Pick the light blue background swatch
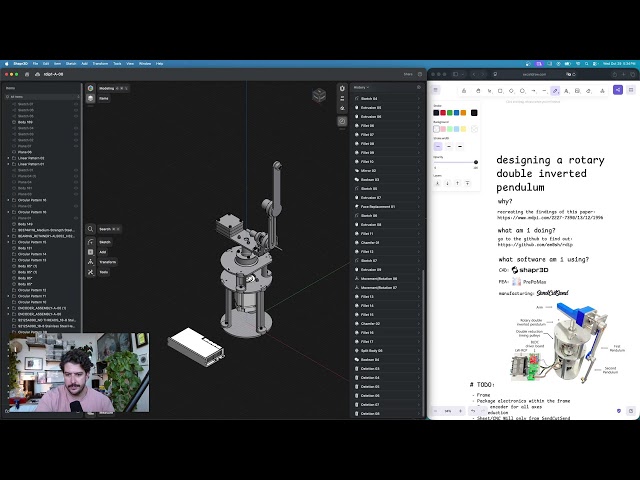The height and width of the screenshot is (480, 640). 456,129
